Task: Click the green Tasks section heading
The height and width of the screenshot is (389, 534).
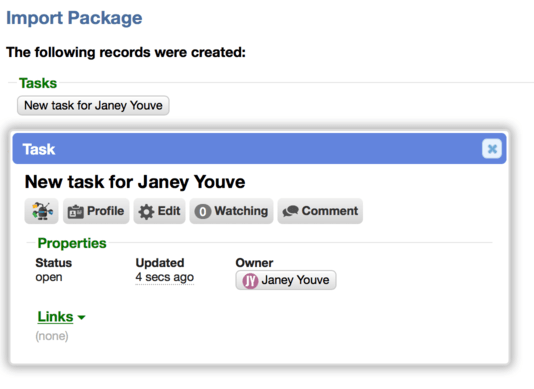Action: (38, 83)
